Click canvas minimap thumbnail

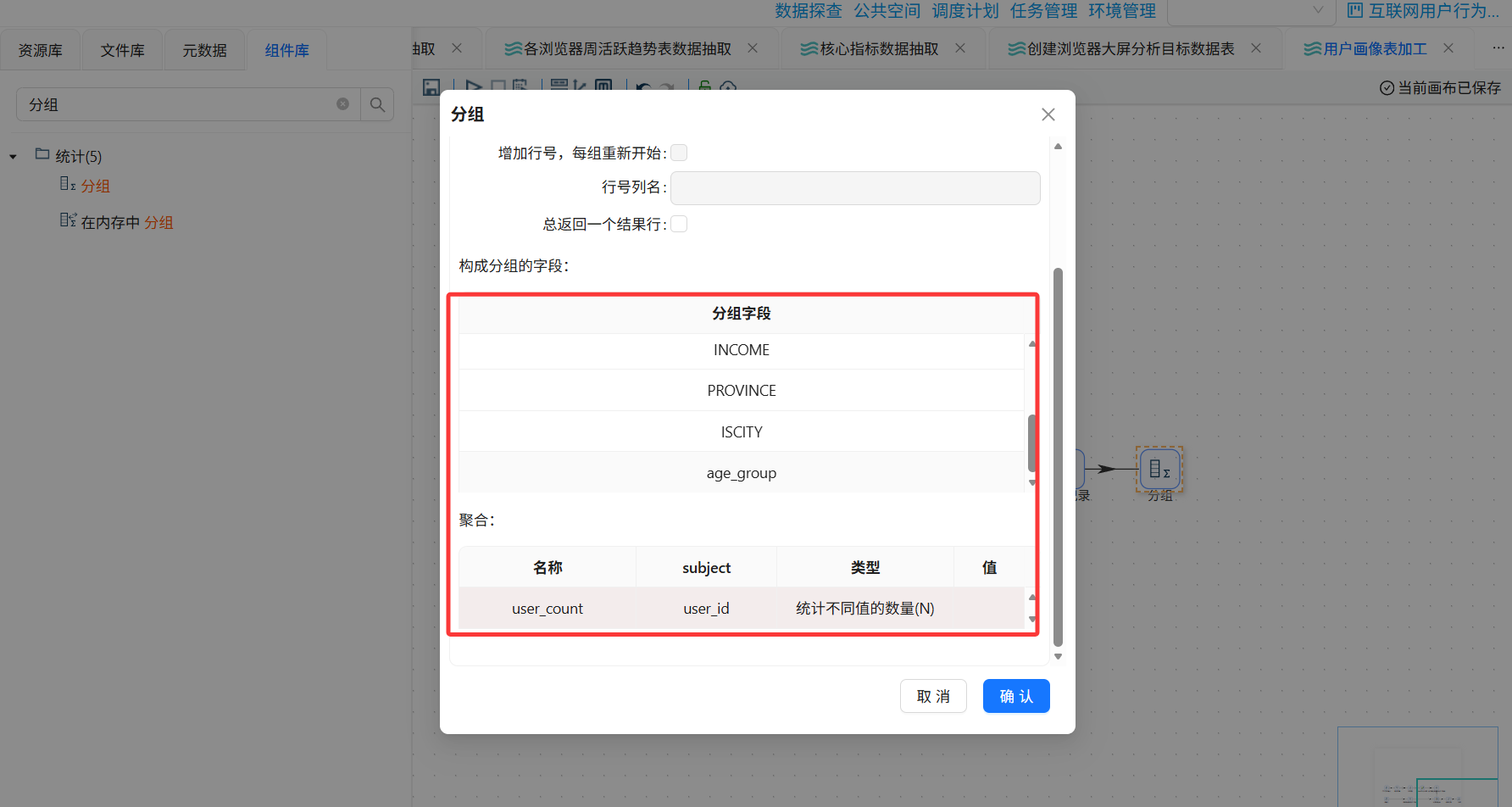click(1418, 766)
